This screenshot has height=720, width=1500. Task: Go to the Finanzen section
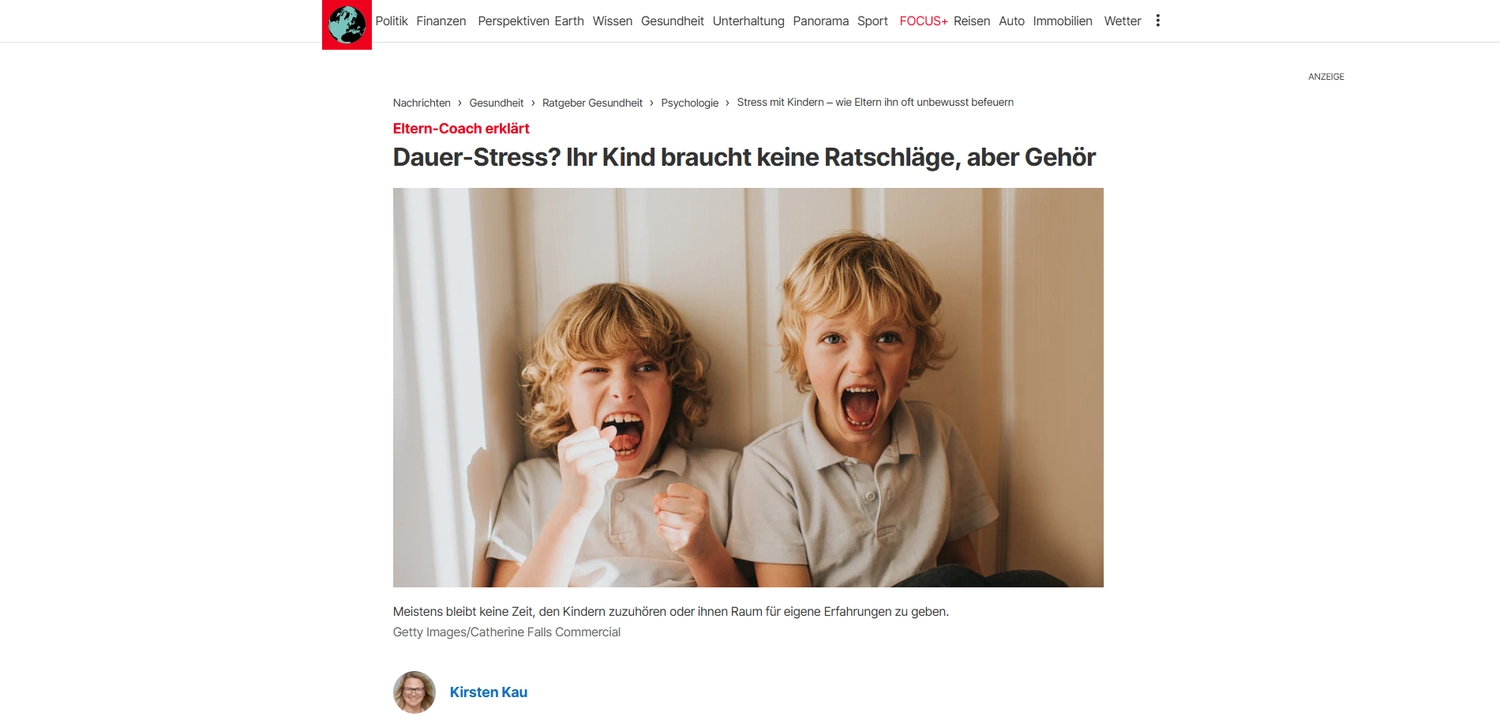(441, 21)
